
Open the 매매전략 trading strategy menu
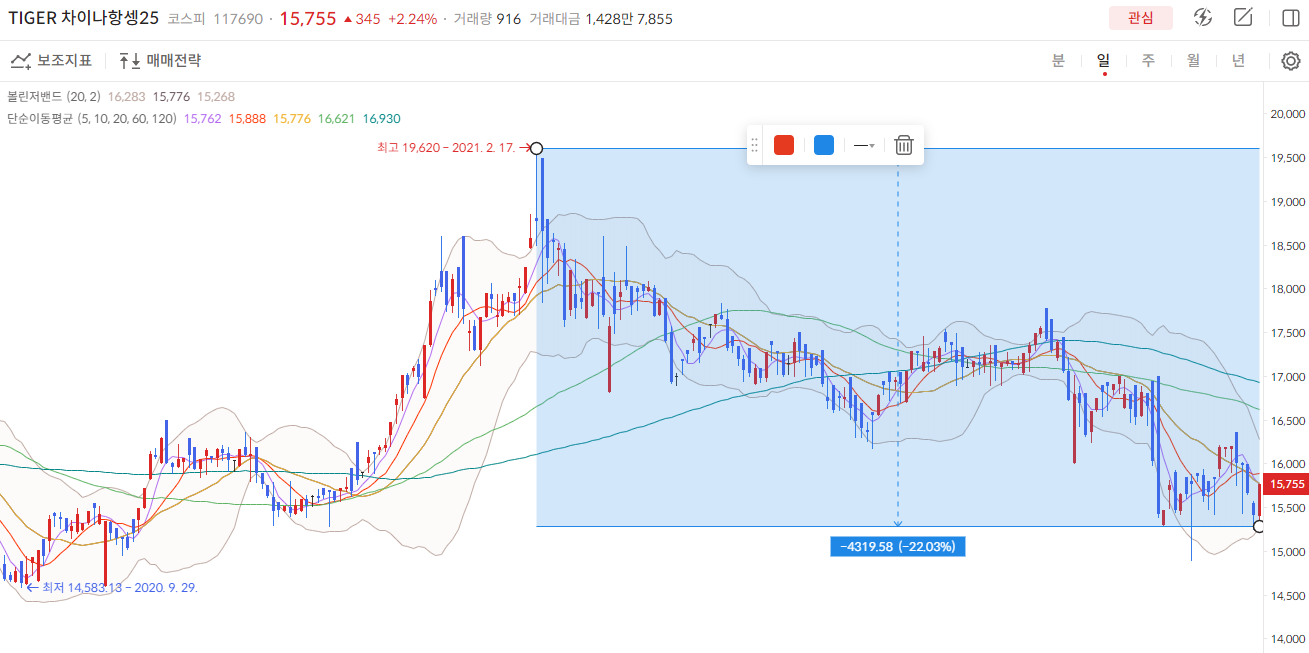click(160, 61)
